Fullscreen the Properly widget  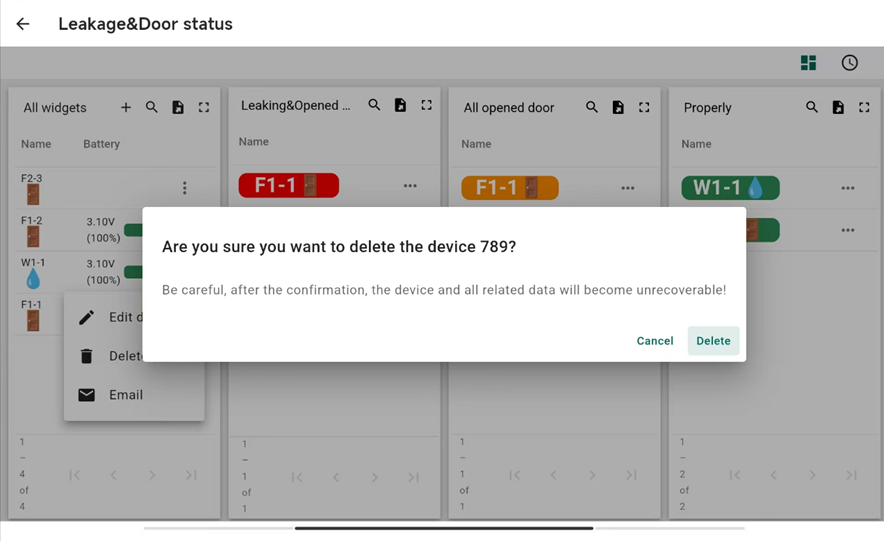(x=864, y=107)
